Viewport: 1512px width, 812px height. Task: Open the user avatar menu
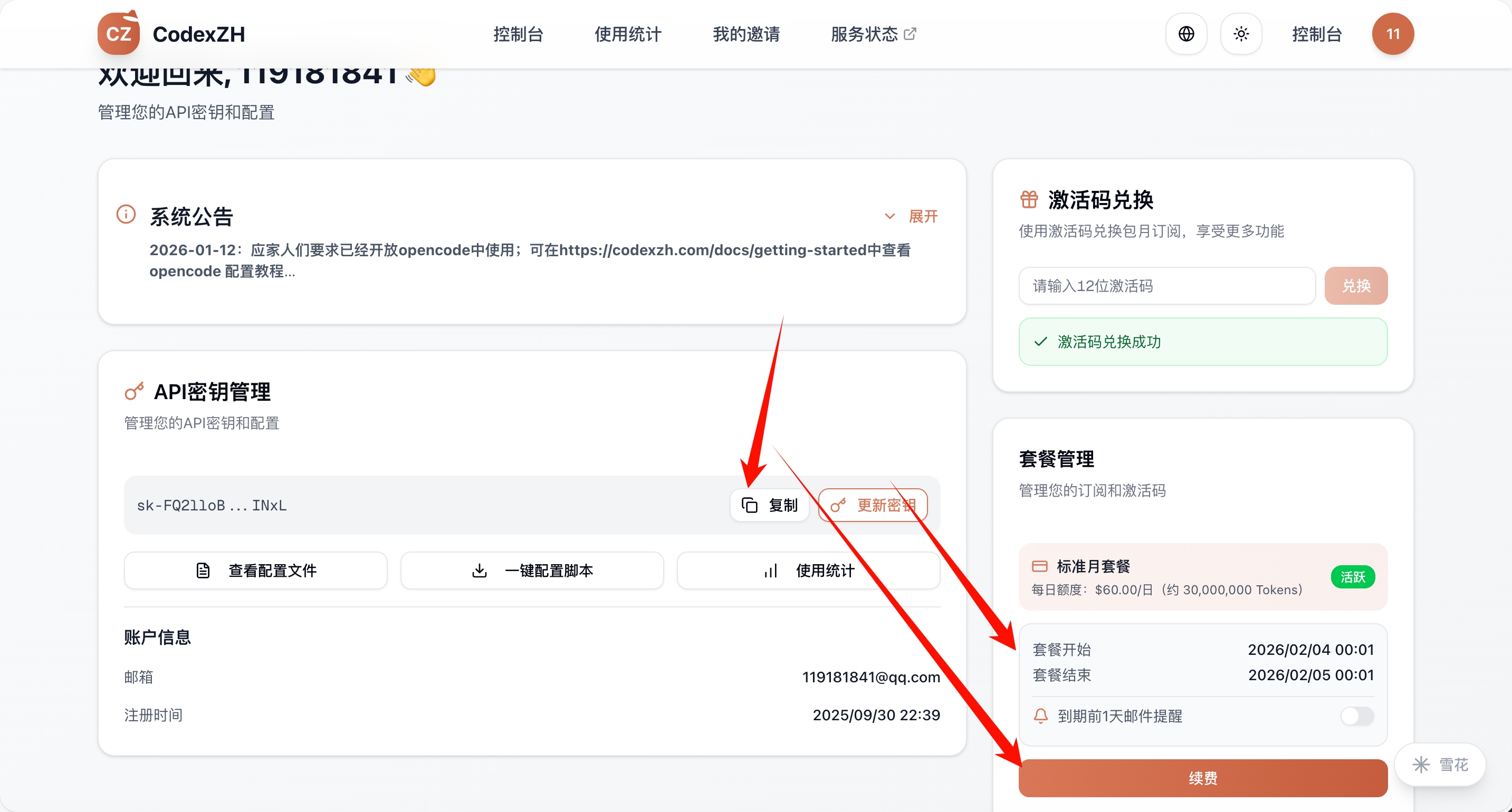tap(1392, 34)
